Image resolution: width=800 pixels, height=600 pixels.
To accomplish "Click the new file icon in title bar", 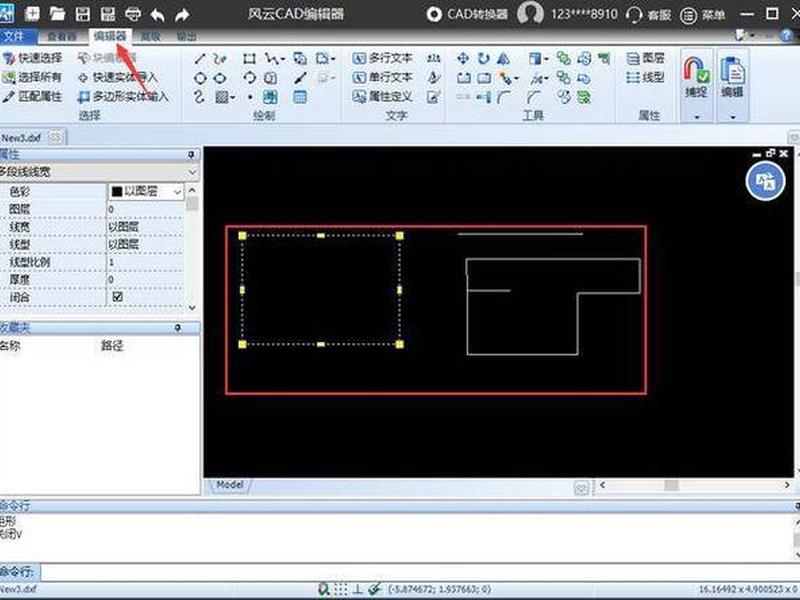I will click(33, 14).
